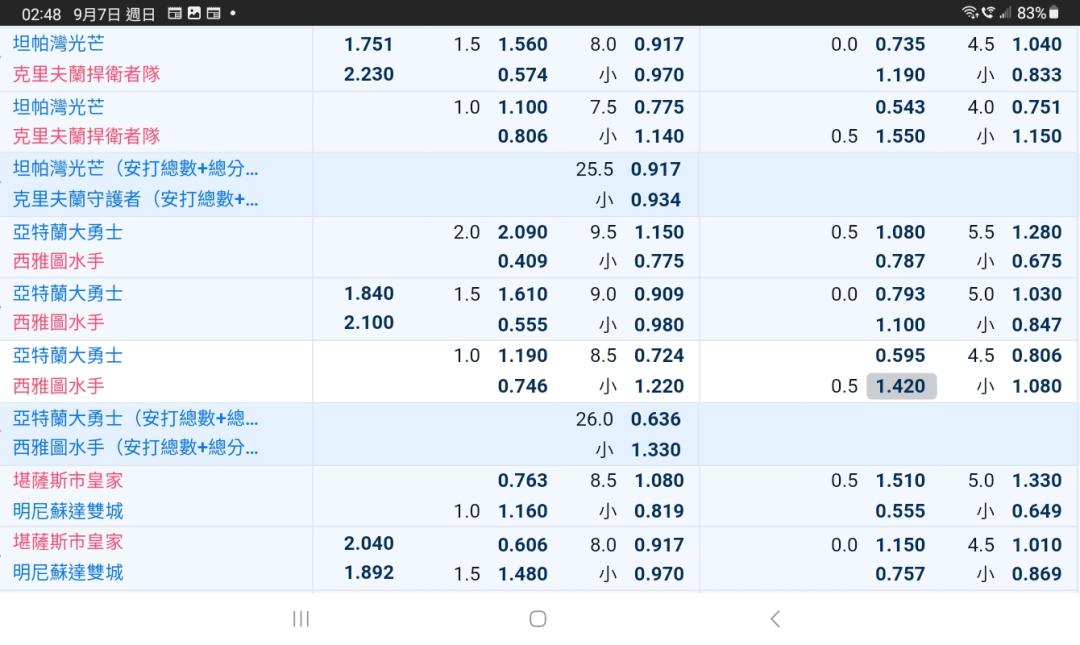Open 西雅圖水手（安打總數+總分 market row
1080x645 pixels.
pyautogui.click(x=136, y=448)
